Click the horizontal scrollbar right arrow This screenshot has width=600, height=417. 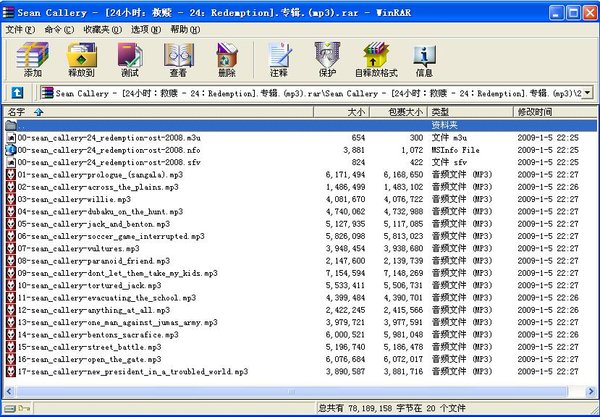pos(590,391)
